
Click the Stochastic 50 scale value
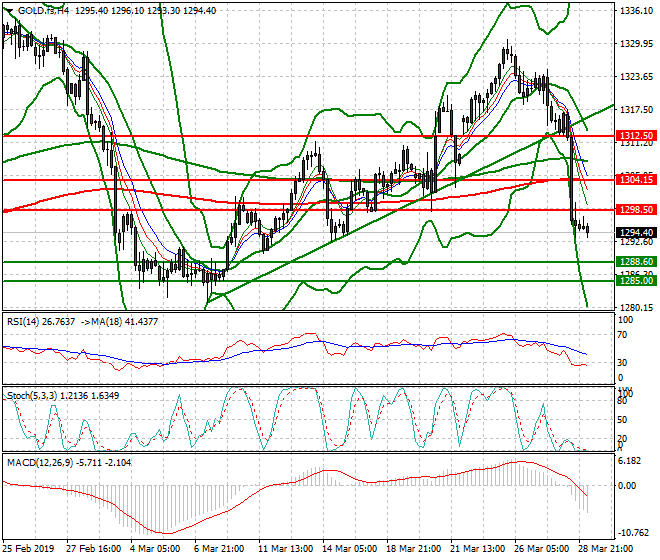623,420
